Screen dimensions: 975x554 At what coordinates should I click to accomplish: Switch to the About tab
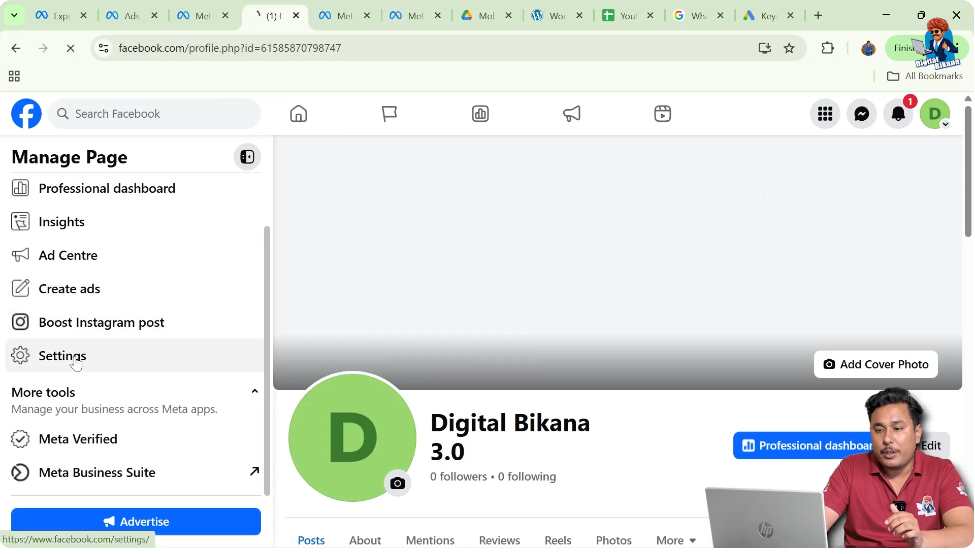365,540
